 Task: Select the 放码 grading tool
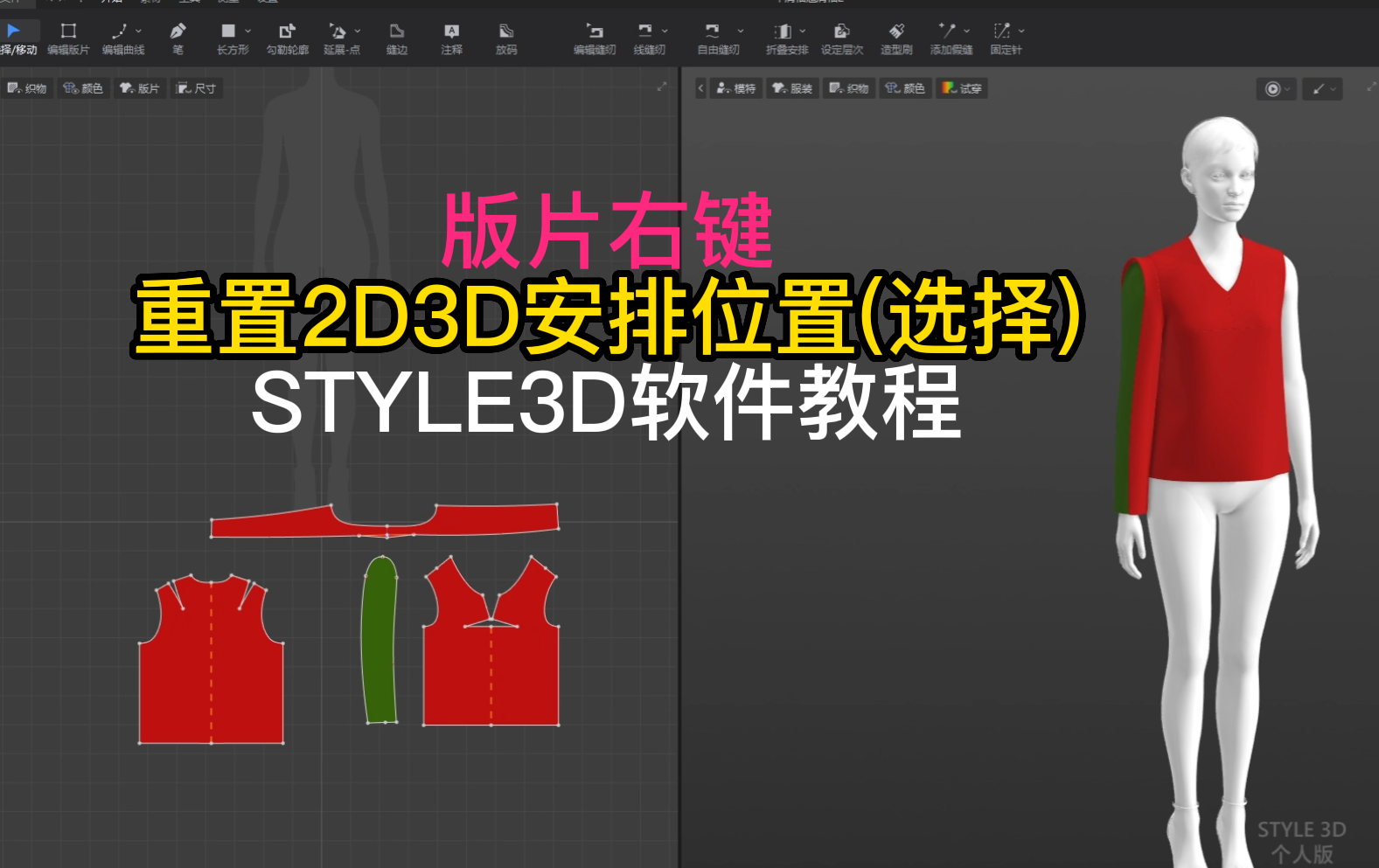pos(506,39)
